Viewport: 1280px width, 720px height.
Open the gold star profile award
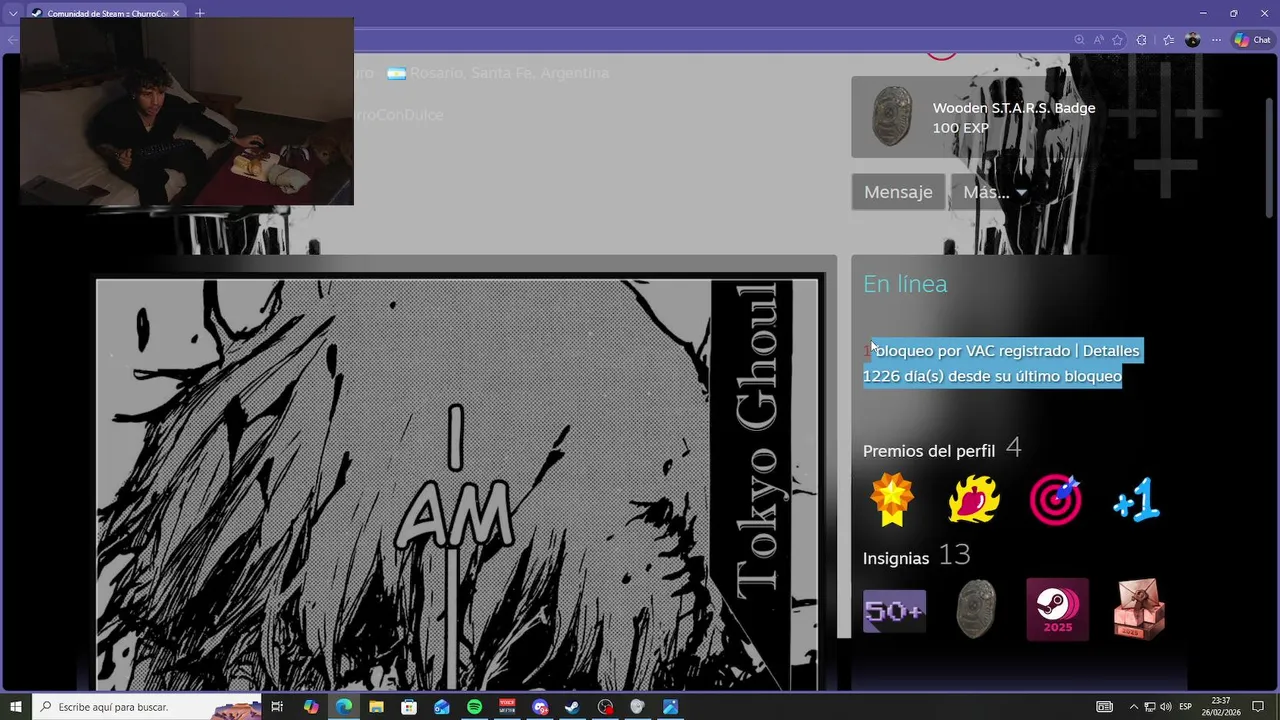click(891, 499)
